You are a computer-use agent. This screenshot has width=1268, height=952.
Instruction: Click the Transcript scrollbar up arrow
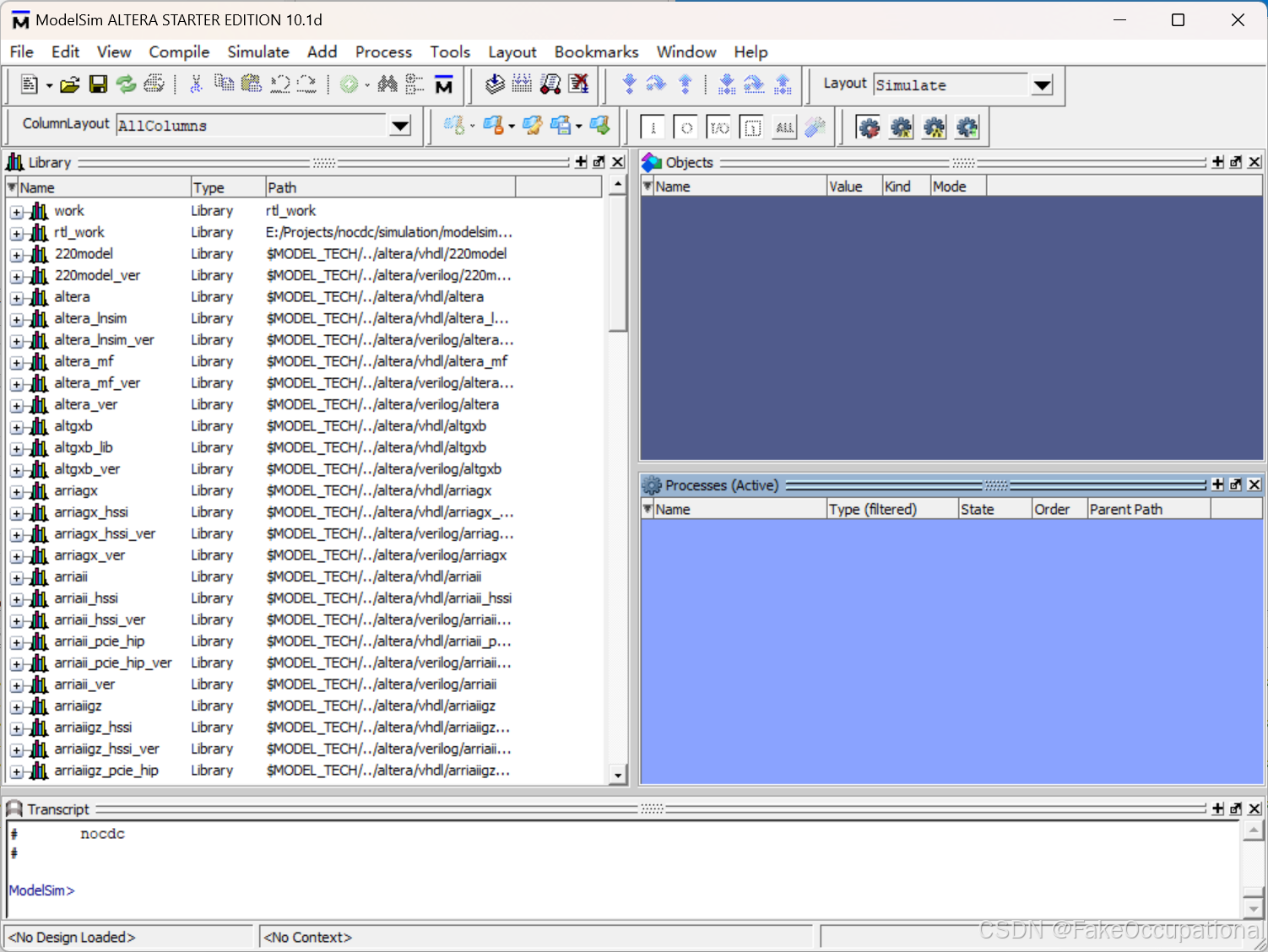[x=1254, y=830]
